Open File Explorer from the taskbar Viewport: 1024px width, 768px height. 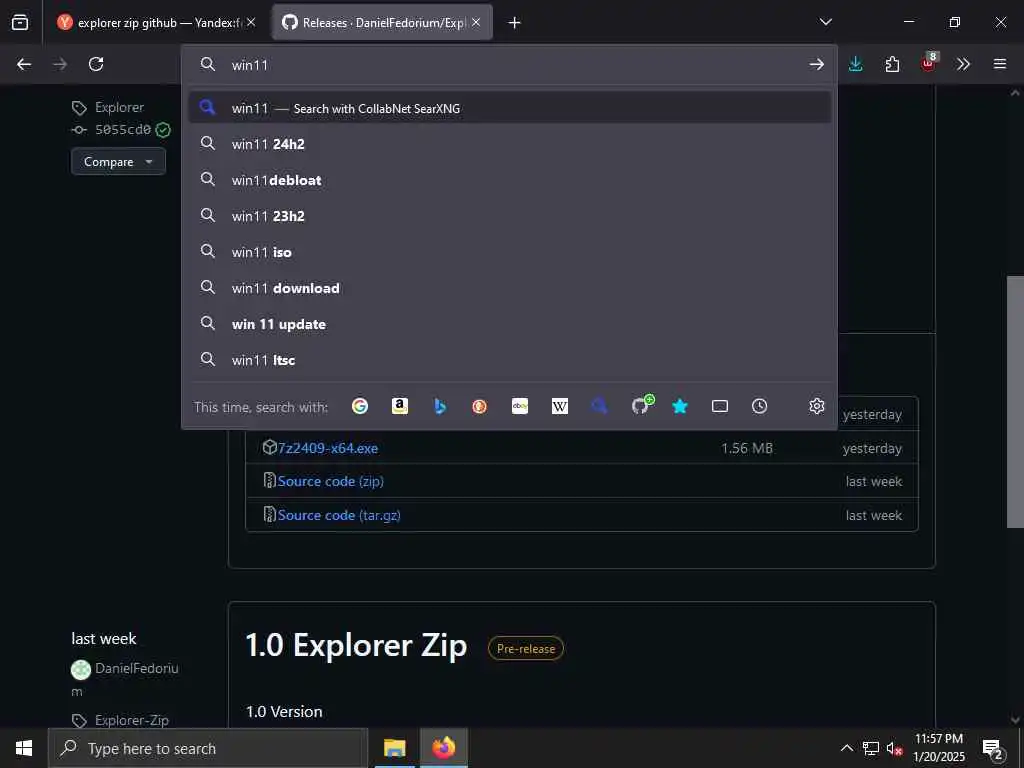(394, 748)
